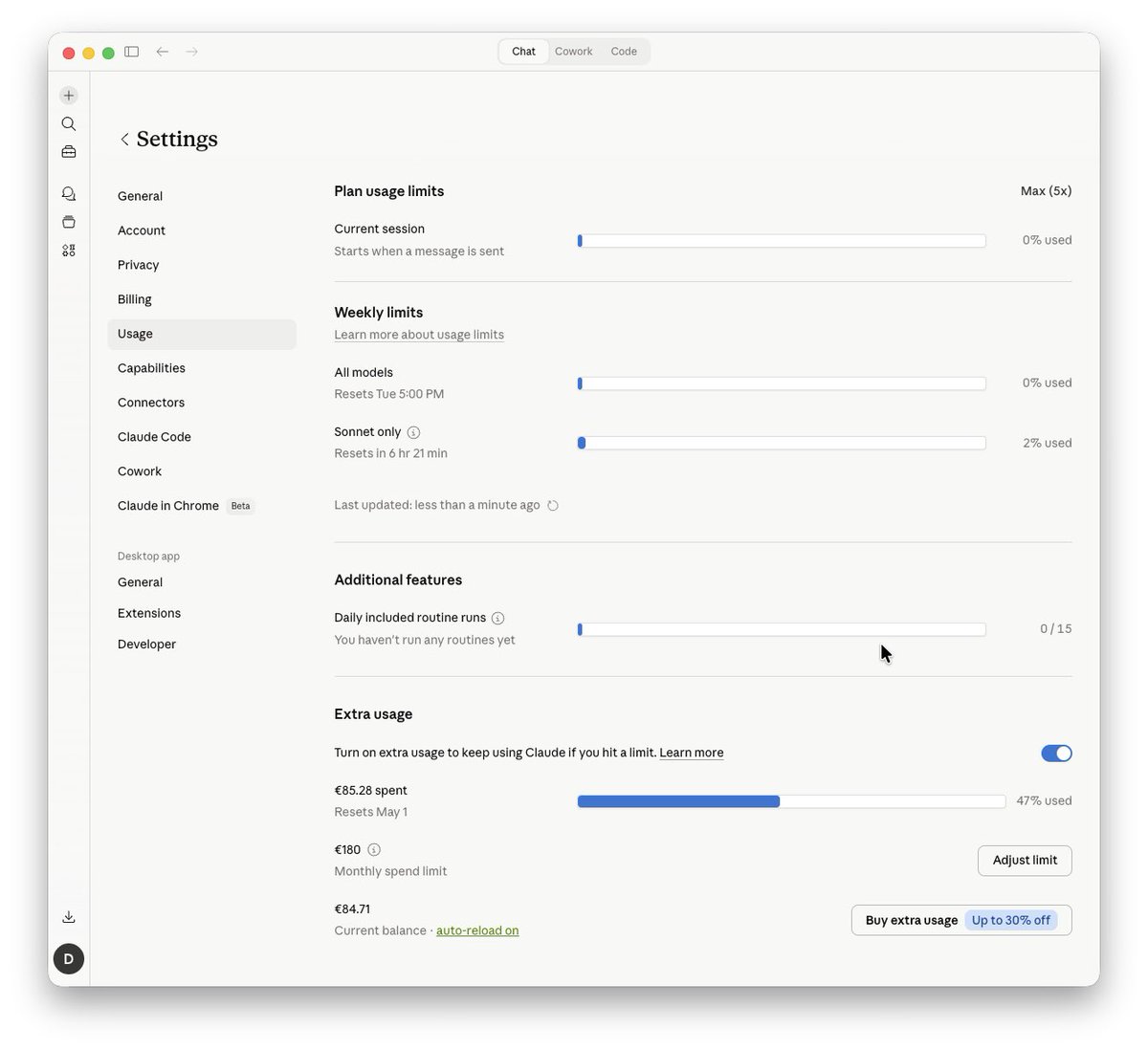
Task: Open Cowork settings item in sidebar
Action: pos(202,471)
